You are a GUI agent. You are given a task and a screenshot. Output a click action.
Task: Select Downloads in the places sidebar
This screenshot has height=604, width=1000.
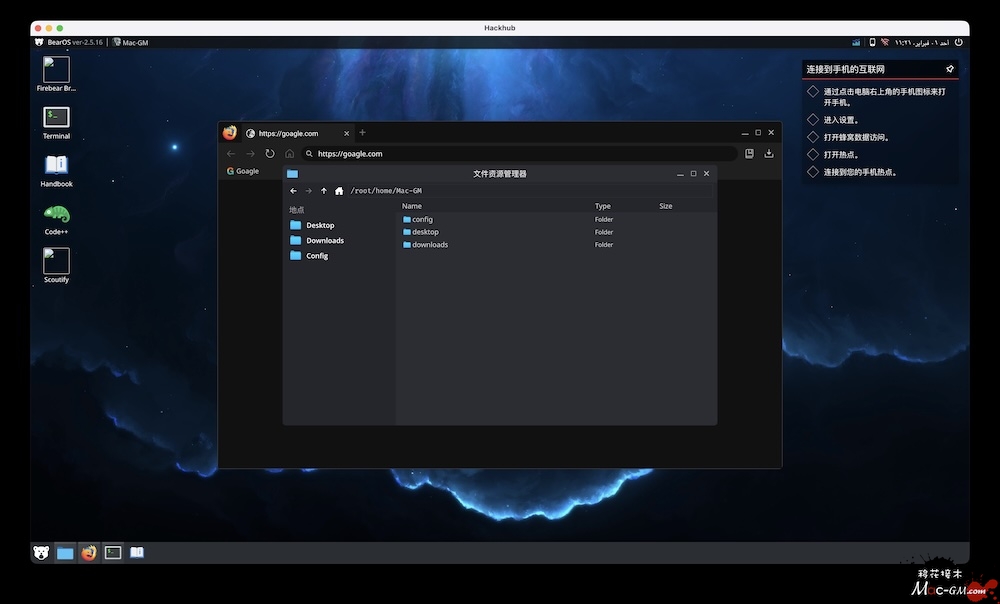click(x=324, y=241)
